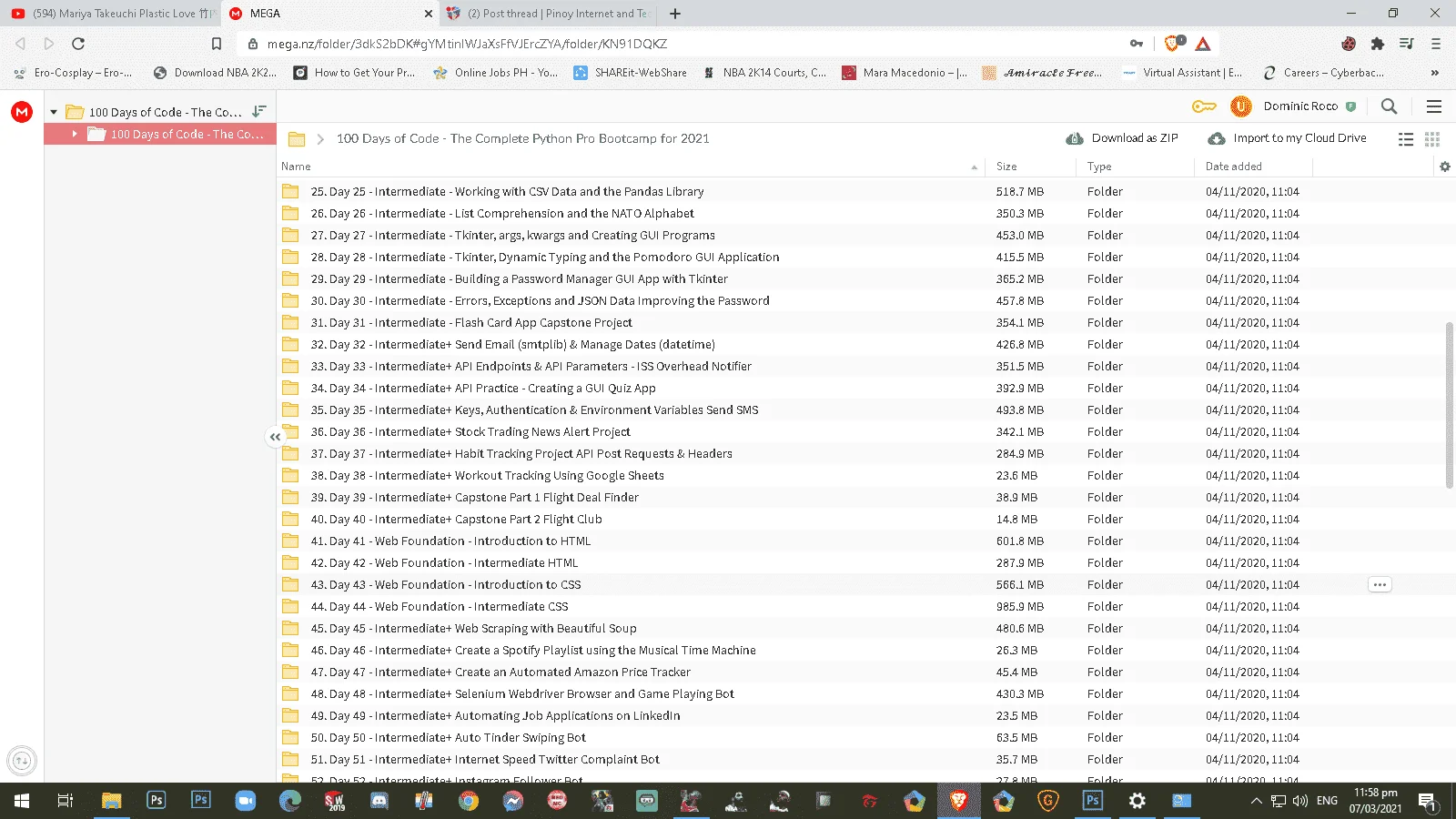Image resolution: width=1456 pixels, height=819 pixels.
Task: Open the Dominic Roco user avatar
Action: pos(1240,106)
